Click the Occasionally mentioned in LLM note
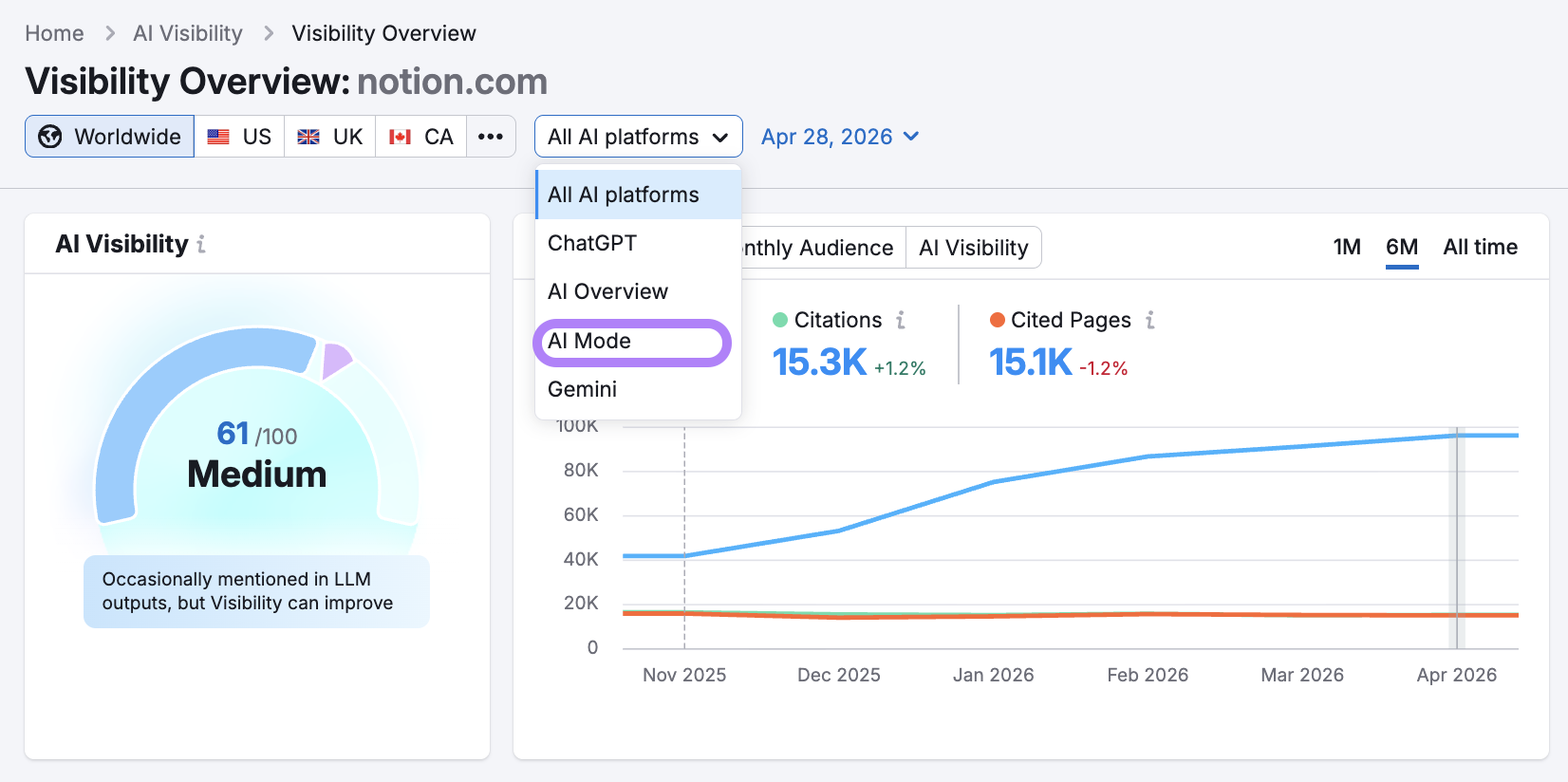Viewport: 1568px width, 782px height. pyautogui.click(x=256, y=591)
